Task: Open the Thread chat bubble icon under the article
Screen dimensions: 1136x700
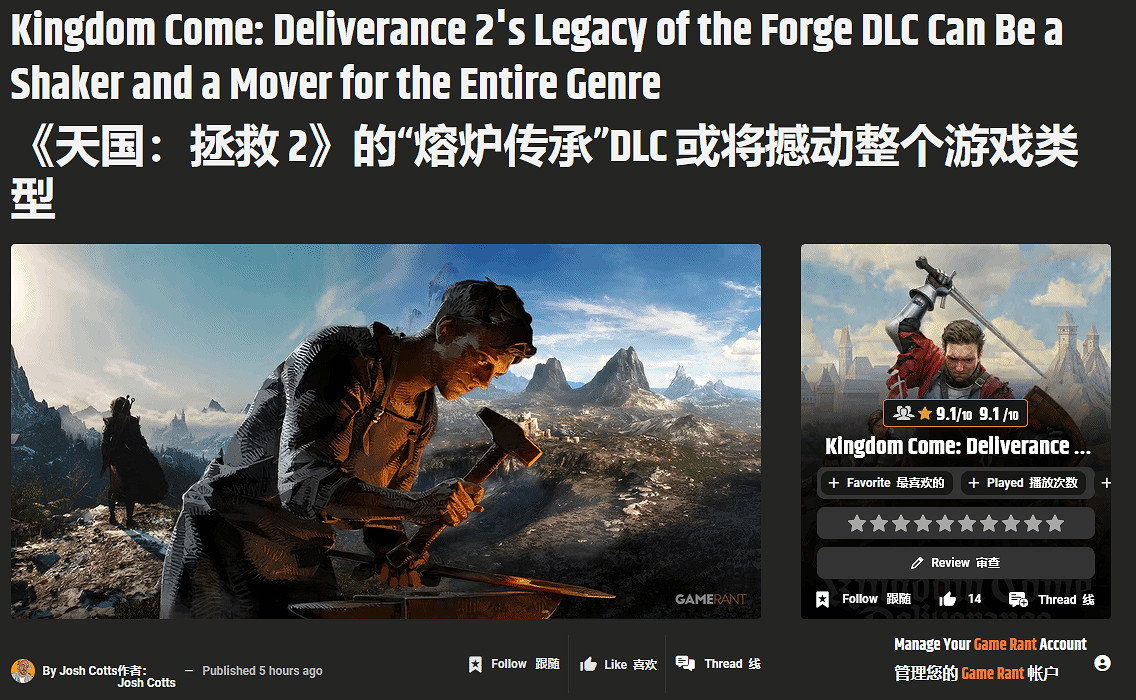Action: (685, 663)
